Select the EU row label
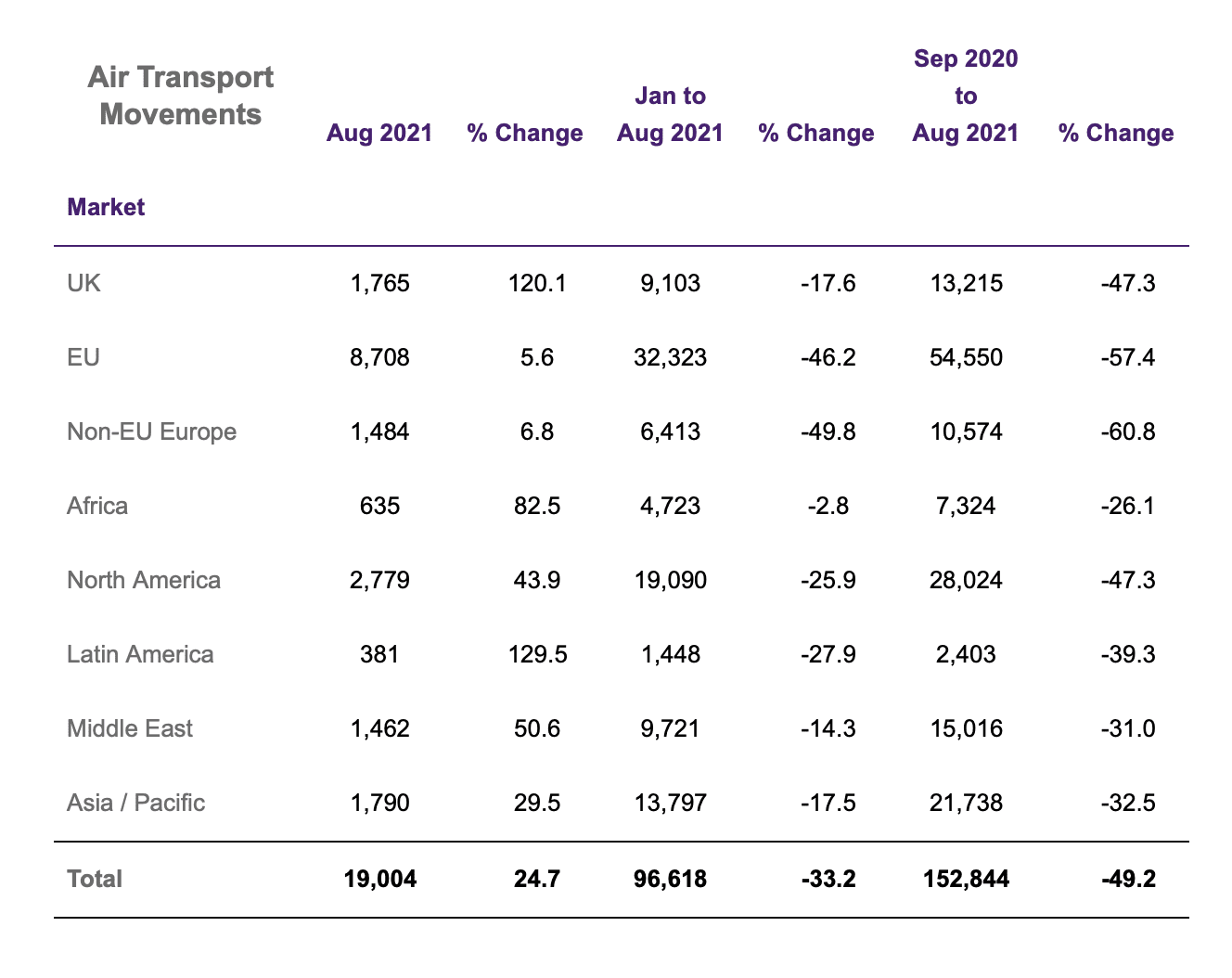This screenshot has width=1232, height=978. [x=83, y=357]
